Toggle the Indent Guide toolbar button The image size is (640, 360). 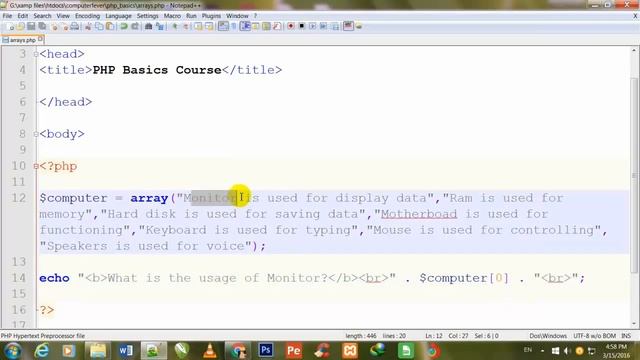245,27
